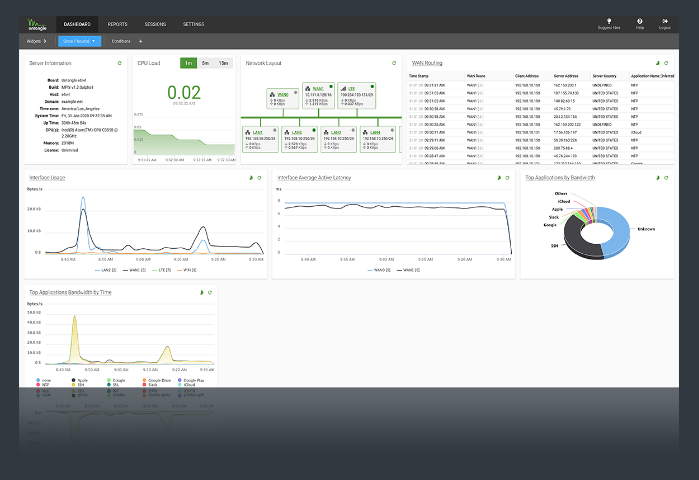This screenshot has height=480, width=699.
Task: Sort by the Time Stamp column
Action: click(436, 76)
